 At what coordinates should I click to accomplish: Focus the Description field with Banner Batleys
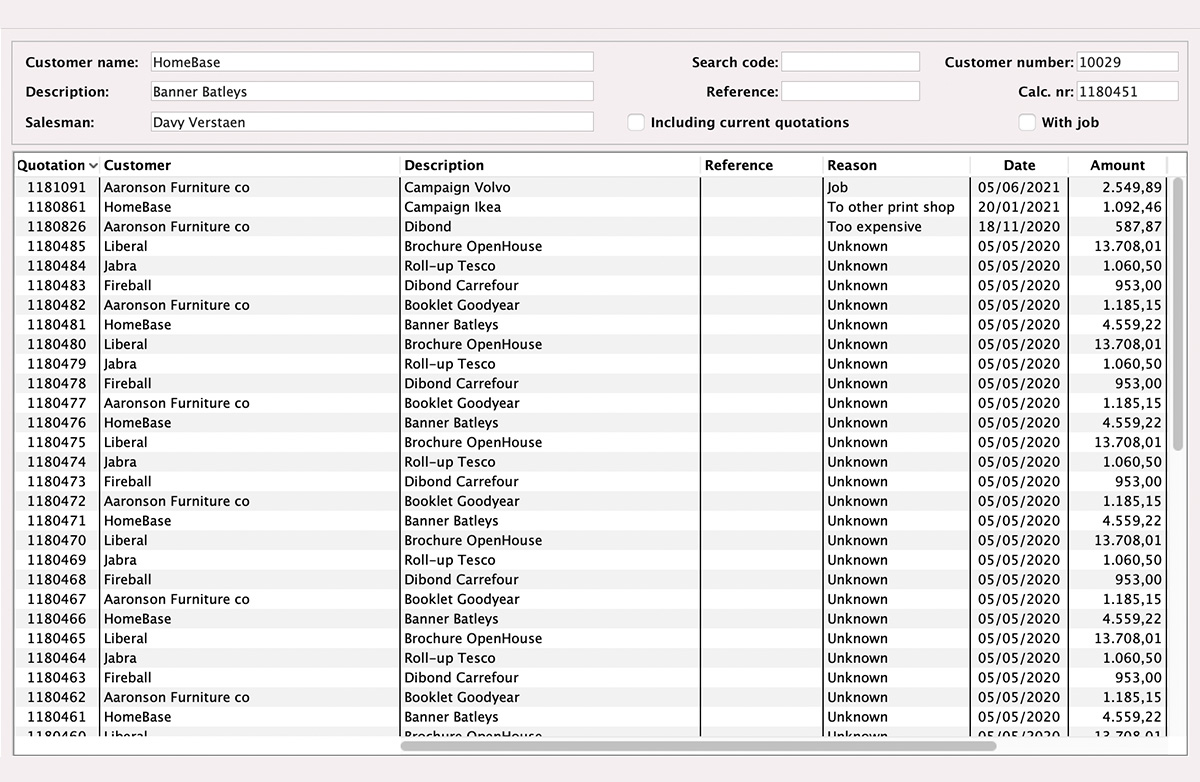371,92
